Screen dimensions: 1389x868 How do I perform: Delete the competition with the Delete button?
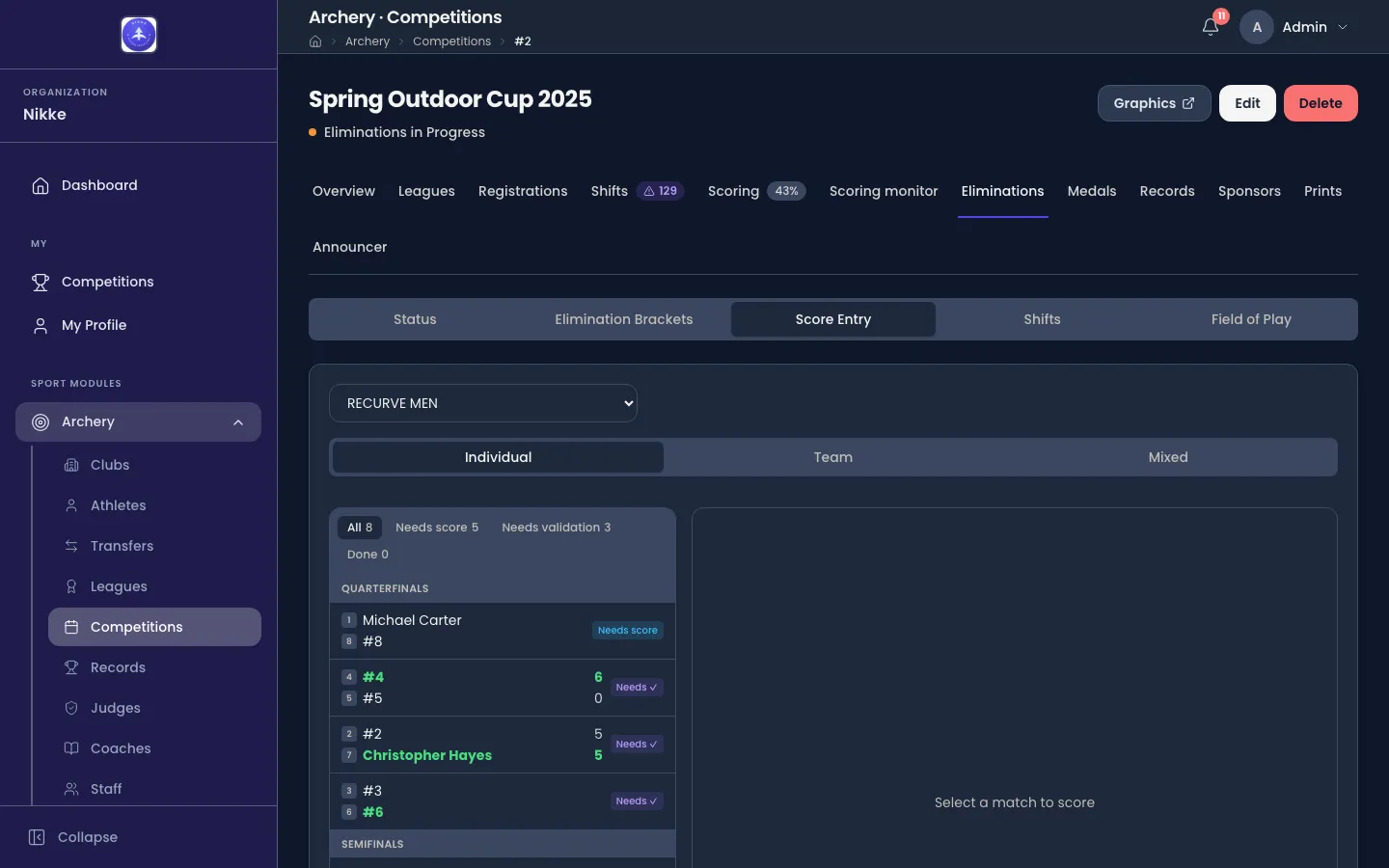(x=1321, y=103)
